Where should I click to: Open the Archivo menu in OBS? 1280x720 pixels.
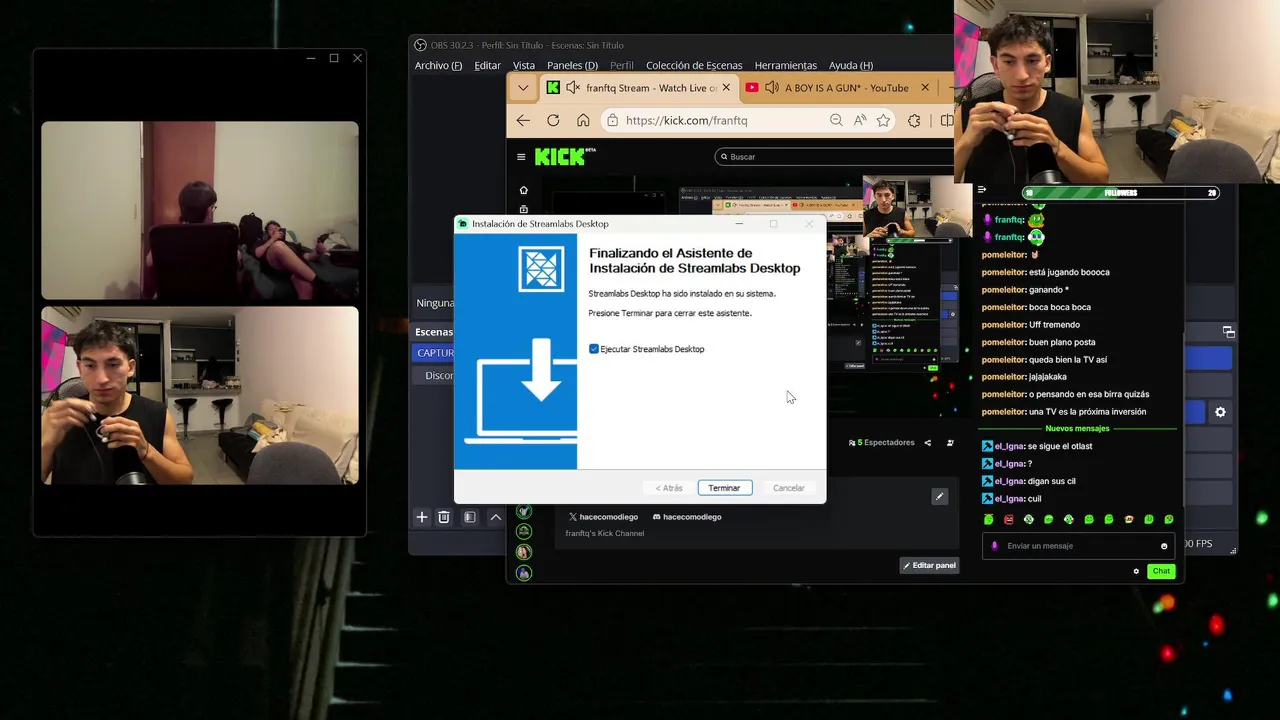(438, 65)
